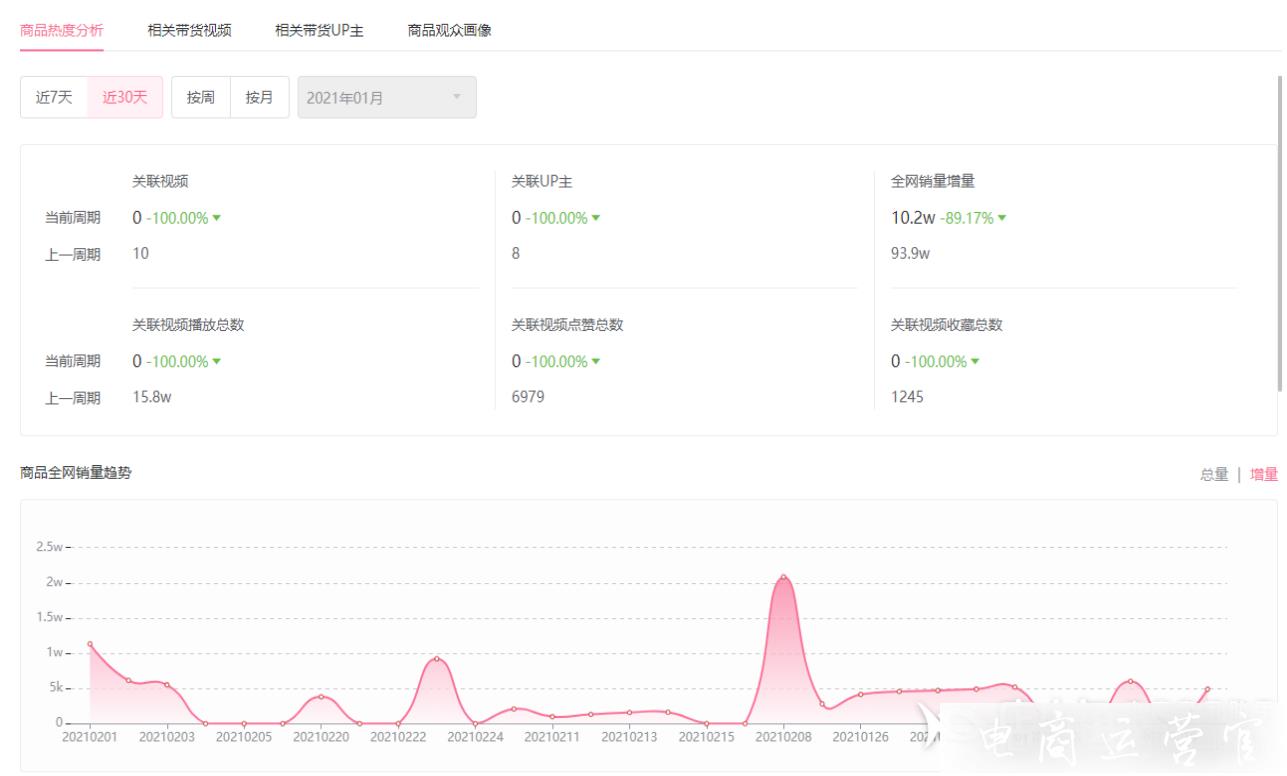The width and height of the screenshot is (1287, 776).
Task: Switch to 商品热度分析 tab
Action: 61,30
